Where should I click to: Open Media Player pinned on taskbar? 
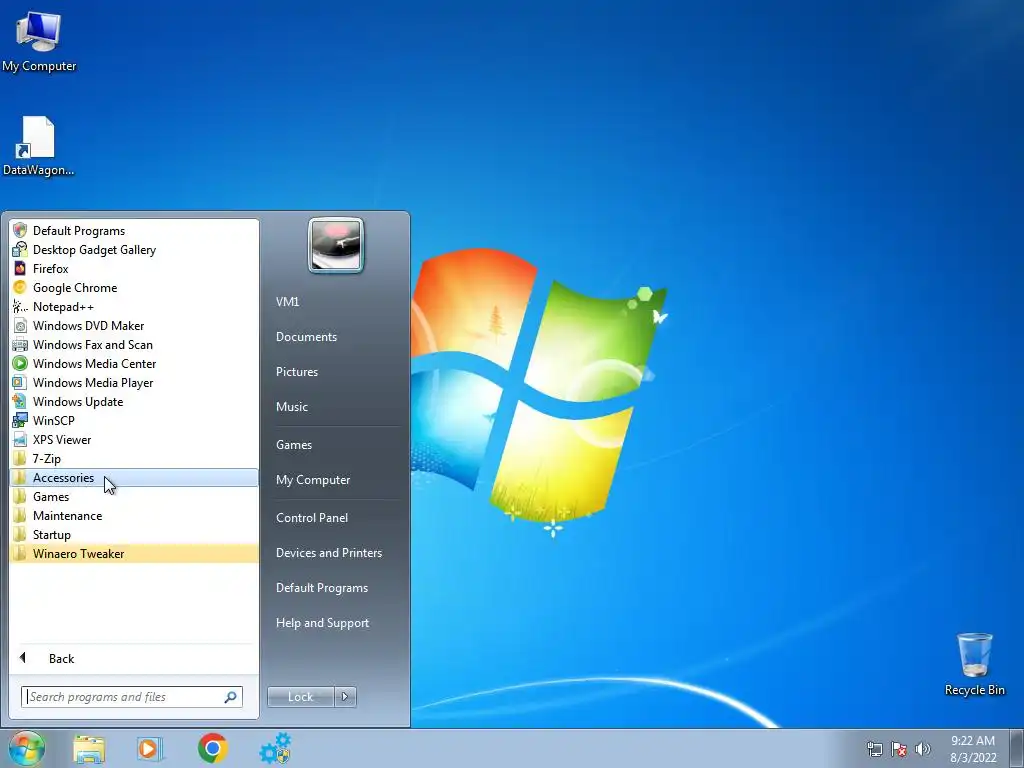[x=150, y=749]
